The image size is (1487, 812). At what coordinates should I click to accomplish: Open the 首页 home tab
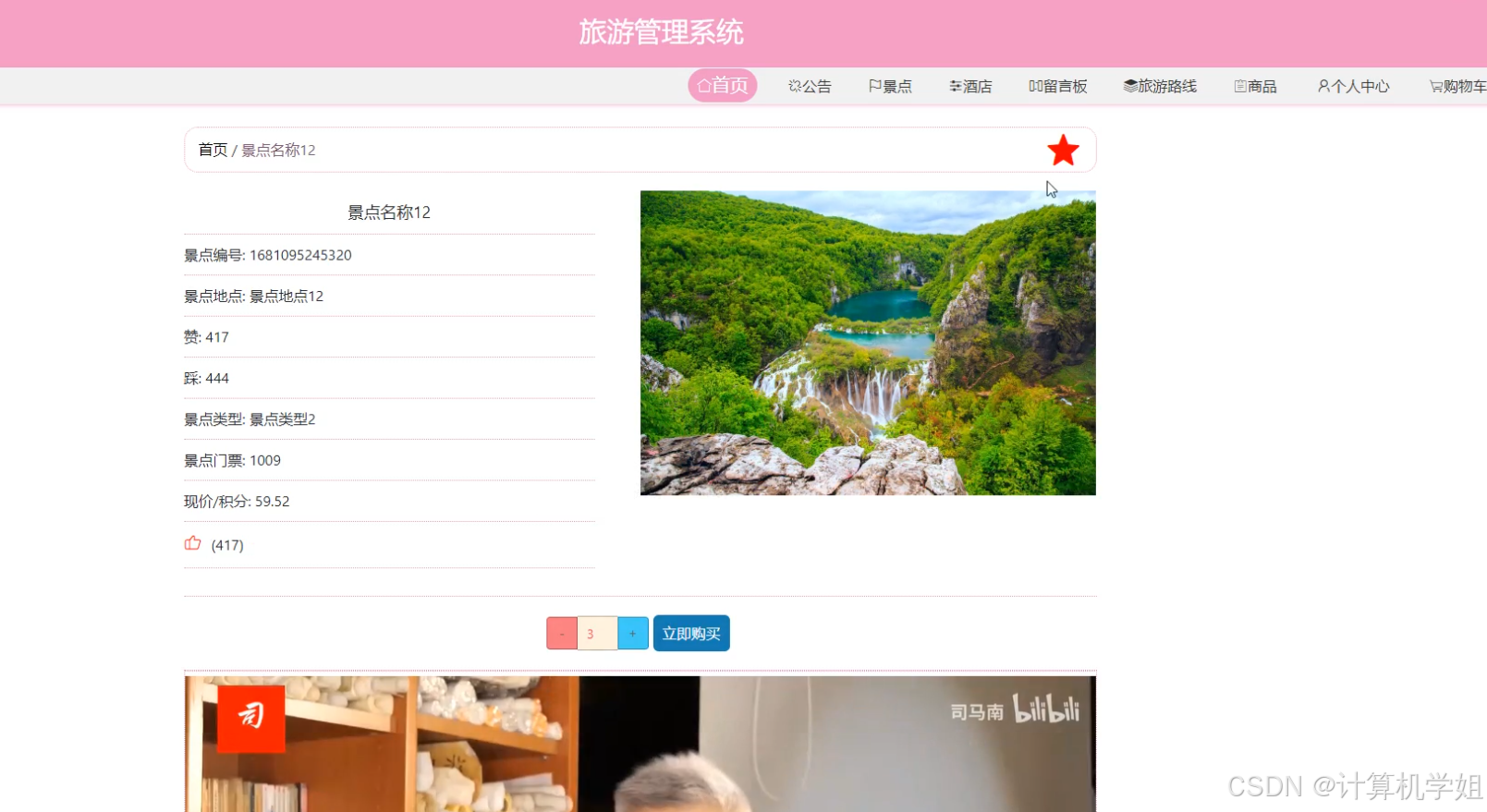point(723,86)
